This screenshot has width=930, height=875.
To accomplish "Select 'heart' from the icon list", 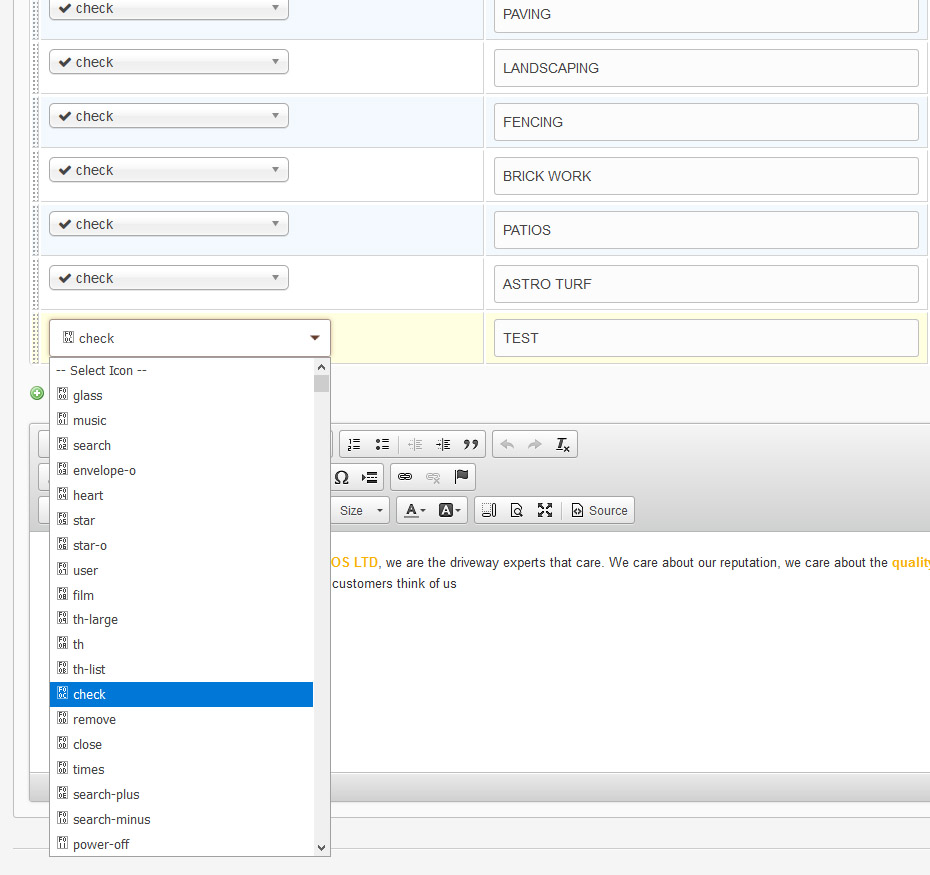I will pos(181,495).
